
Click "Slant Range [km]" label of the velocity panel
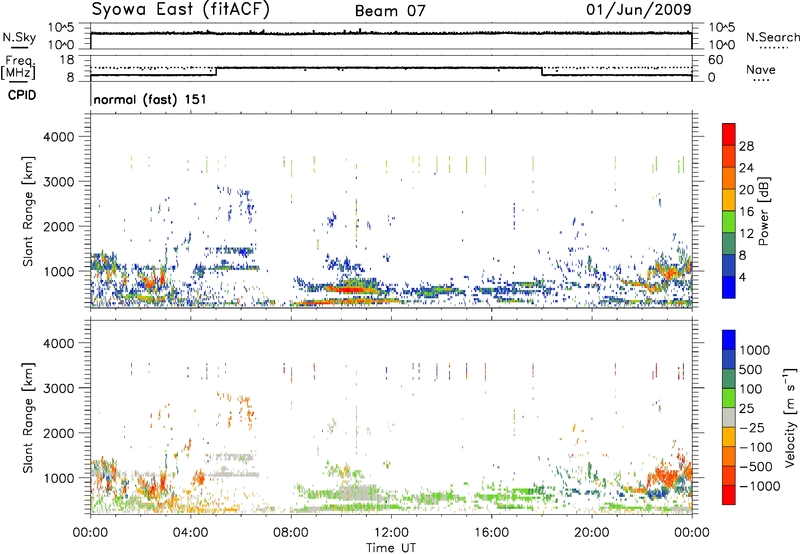[28, 417]
